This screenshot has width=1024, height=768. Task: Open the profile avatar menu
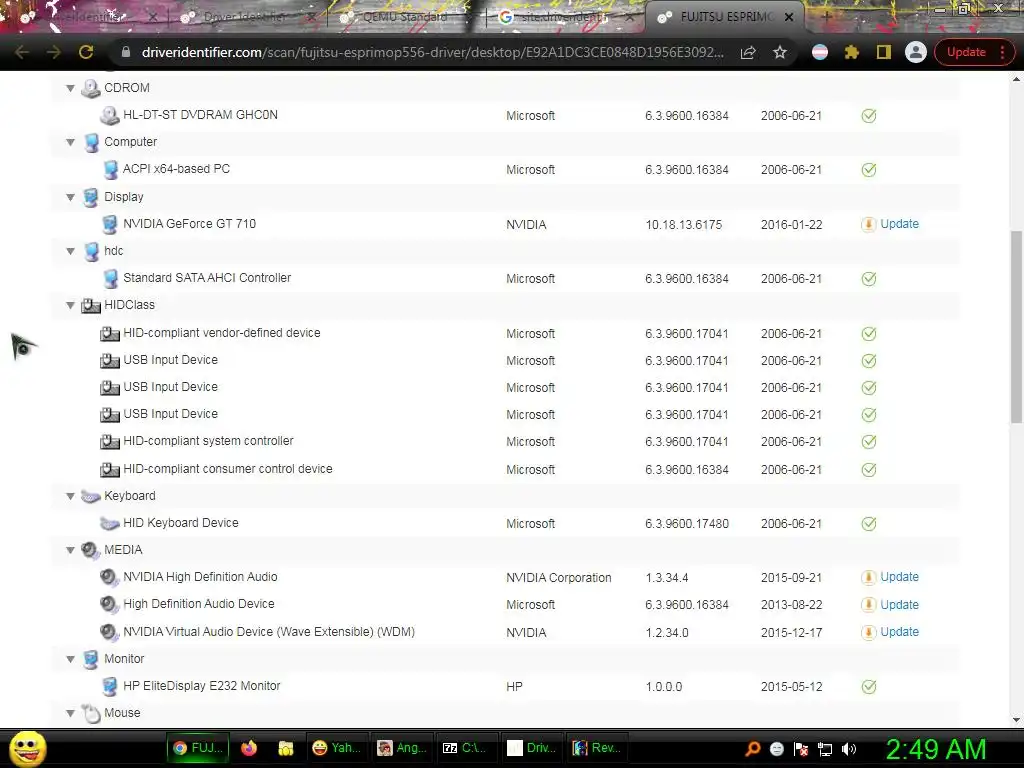tap(916, 52)
